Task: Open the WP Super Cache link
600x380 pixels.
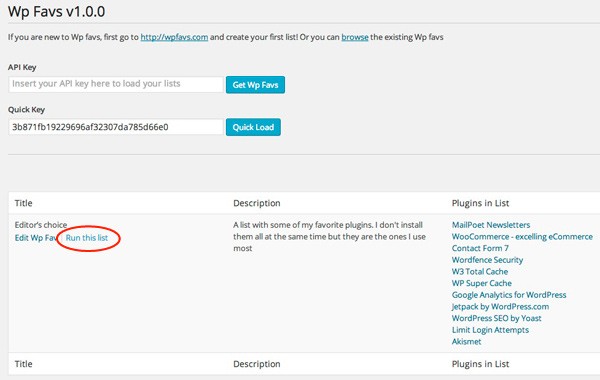Action: point(481,283)
